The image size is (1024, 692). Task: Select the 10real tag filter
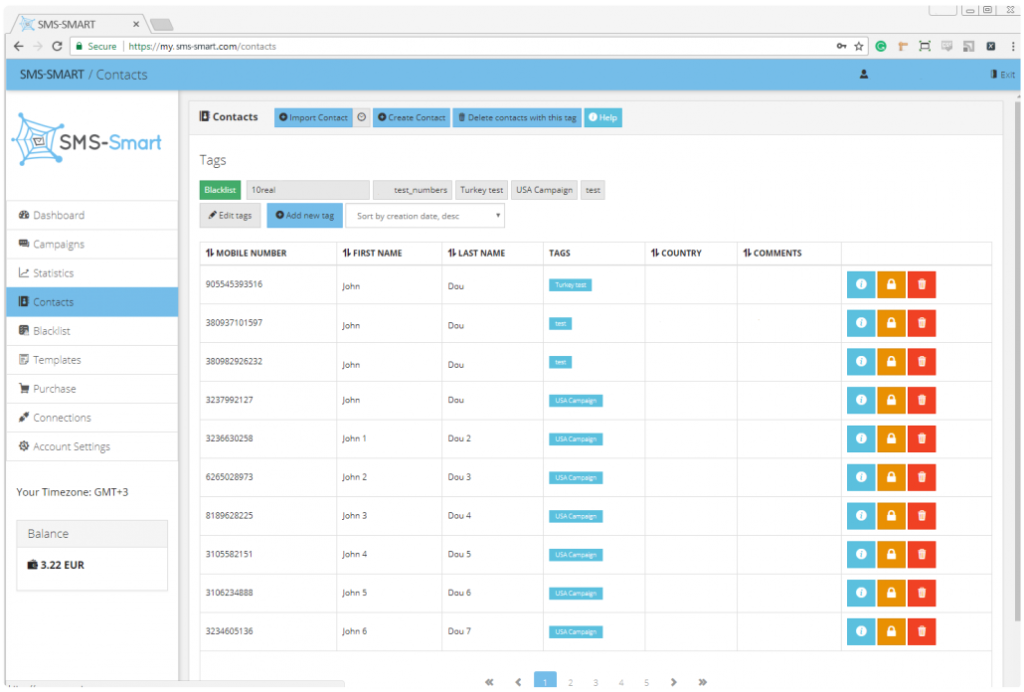point(308,190)
